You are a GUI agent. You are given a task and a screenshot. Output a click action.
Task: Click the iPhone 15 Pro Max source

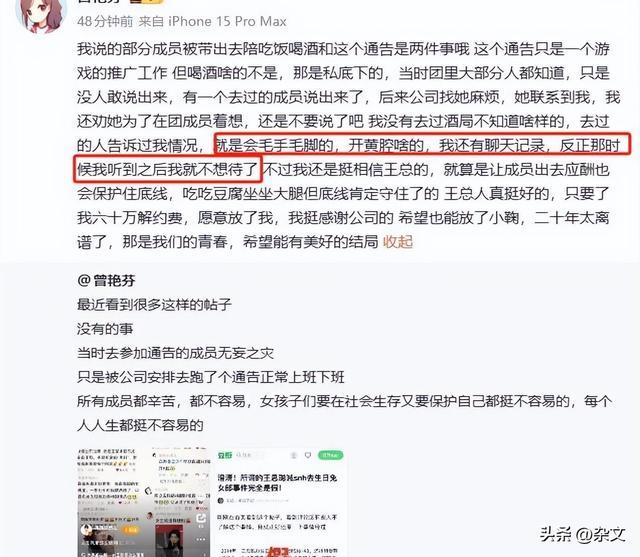click(227, 21)
